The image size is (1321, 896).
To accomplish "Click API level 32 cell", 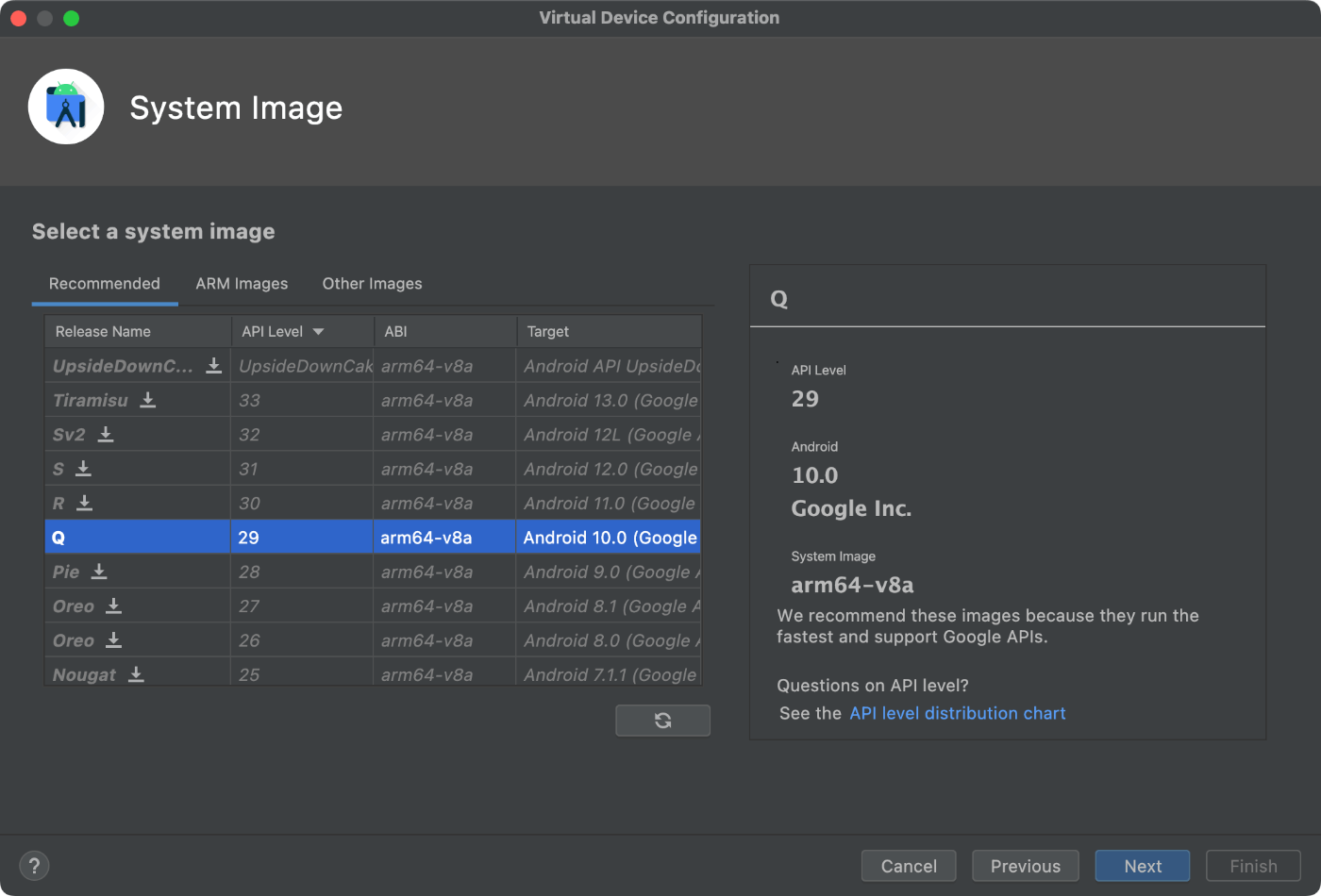I will [x=303, y=434].
